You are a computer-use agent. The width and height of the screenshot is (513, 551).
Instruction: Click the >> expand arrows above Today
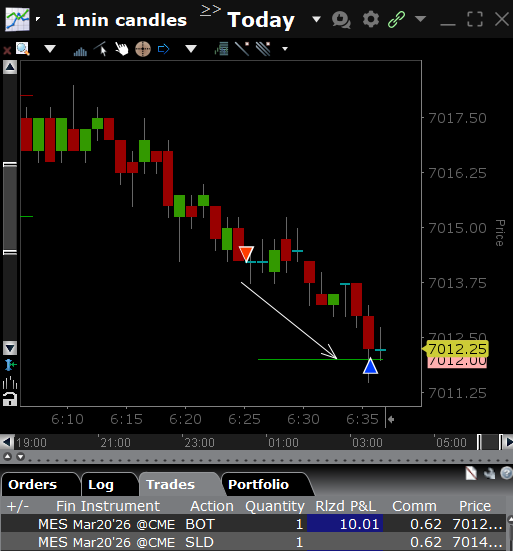[210, 10]
